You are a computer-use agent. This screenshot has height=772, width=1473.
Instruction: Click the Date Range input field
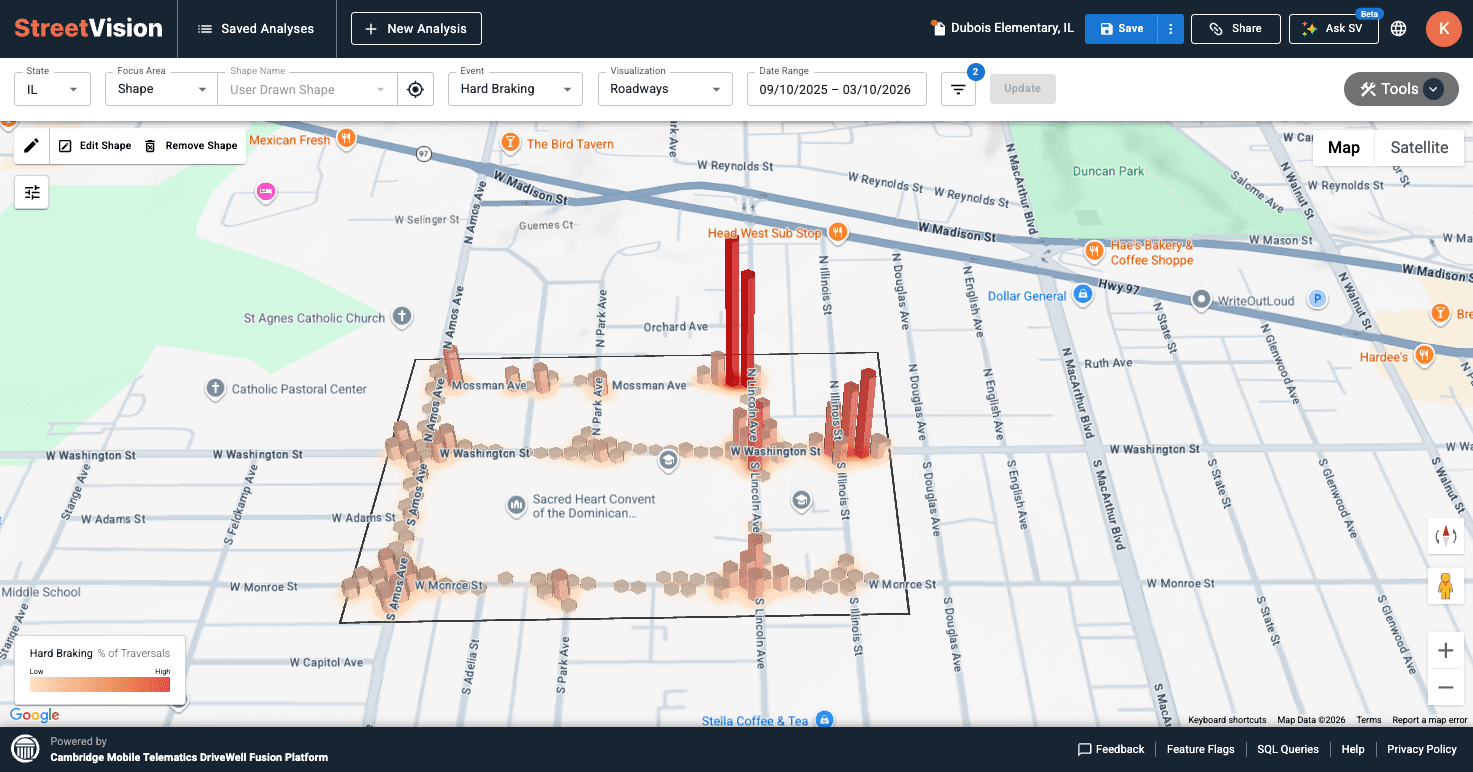pos(836,89)
